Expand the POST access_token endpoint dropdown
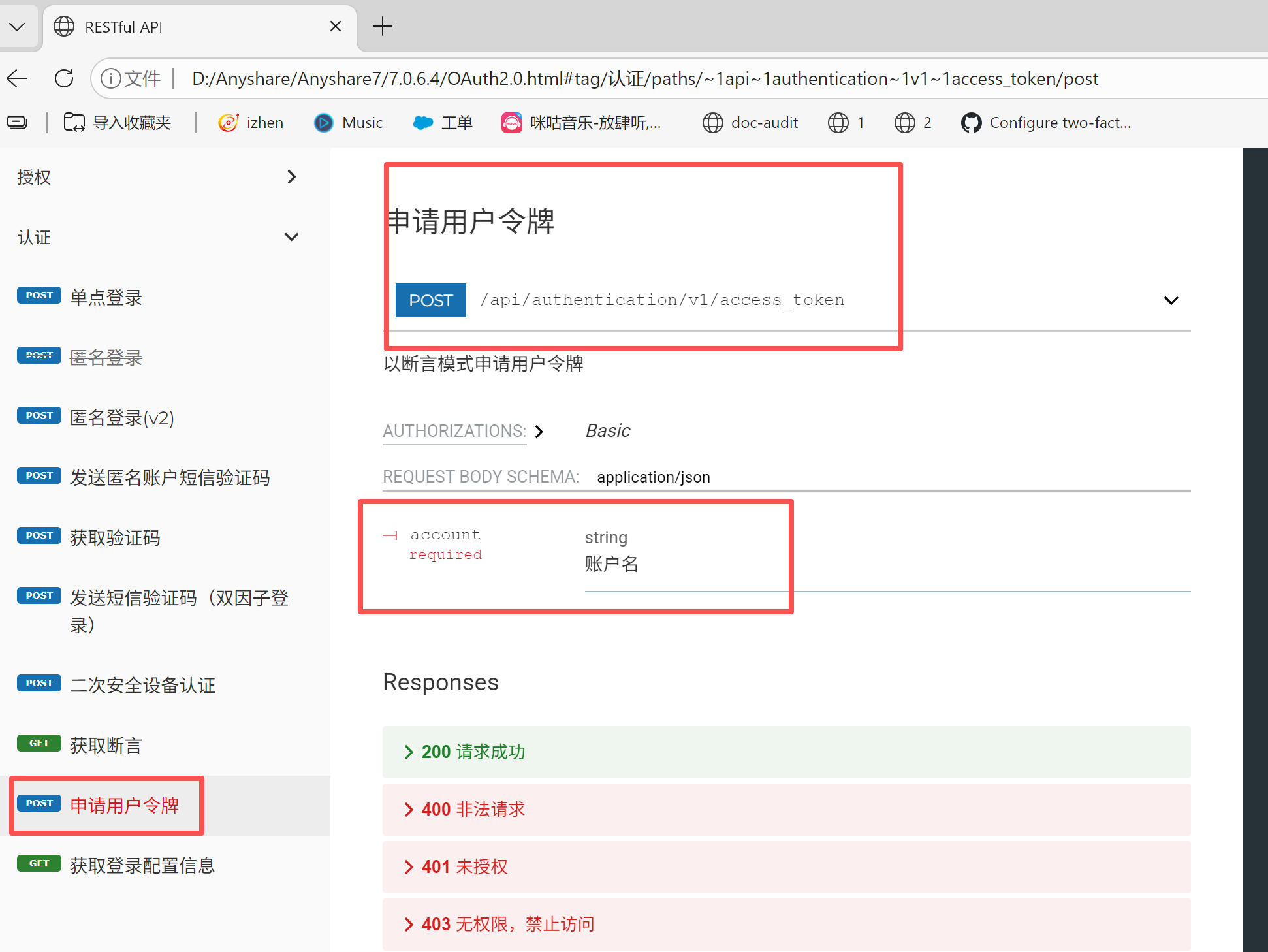The height and width of the screenshot is (952, 1268). tap(1171, 300)
